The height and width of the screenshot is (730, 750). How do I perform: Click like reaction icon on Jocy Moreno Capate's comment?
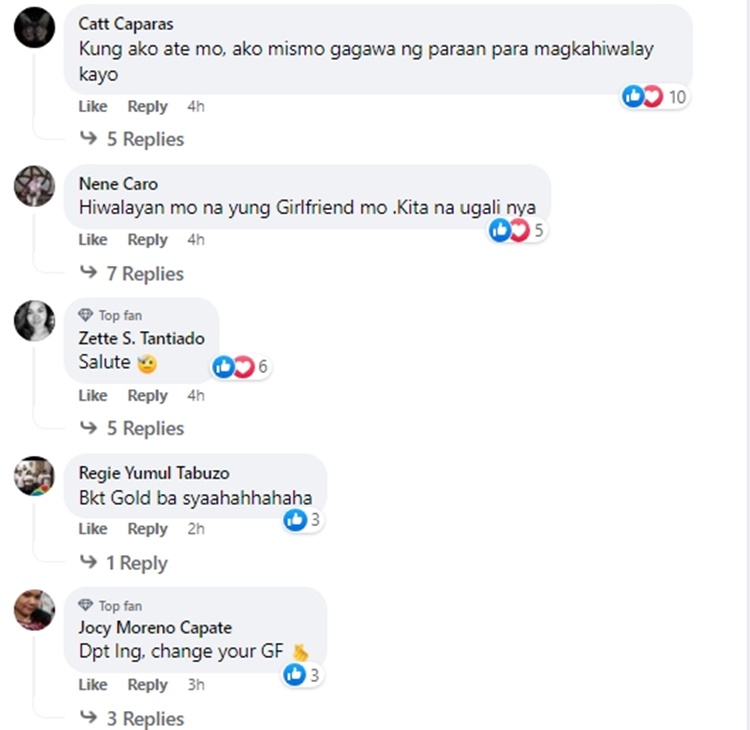(295, 675)
